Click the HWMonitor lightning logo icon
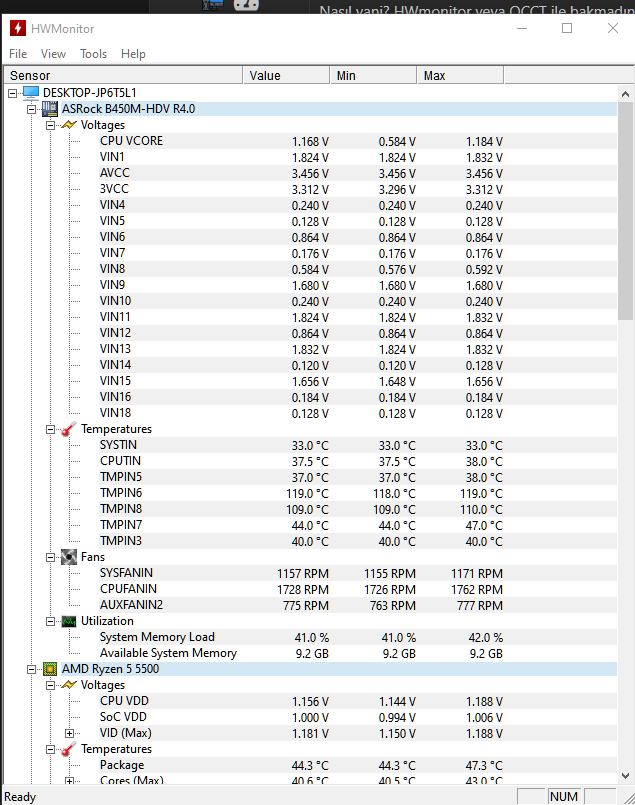 click(17, 28)
